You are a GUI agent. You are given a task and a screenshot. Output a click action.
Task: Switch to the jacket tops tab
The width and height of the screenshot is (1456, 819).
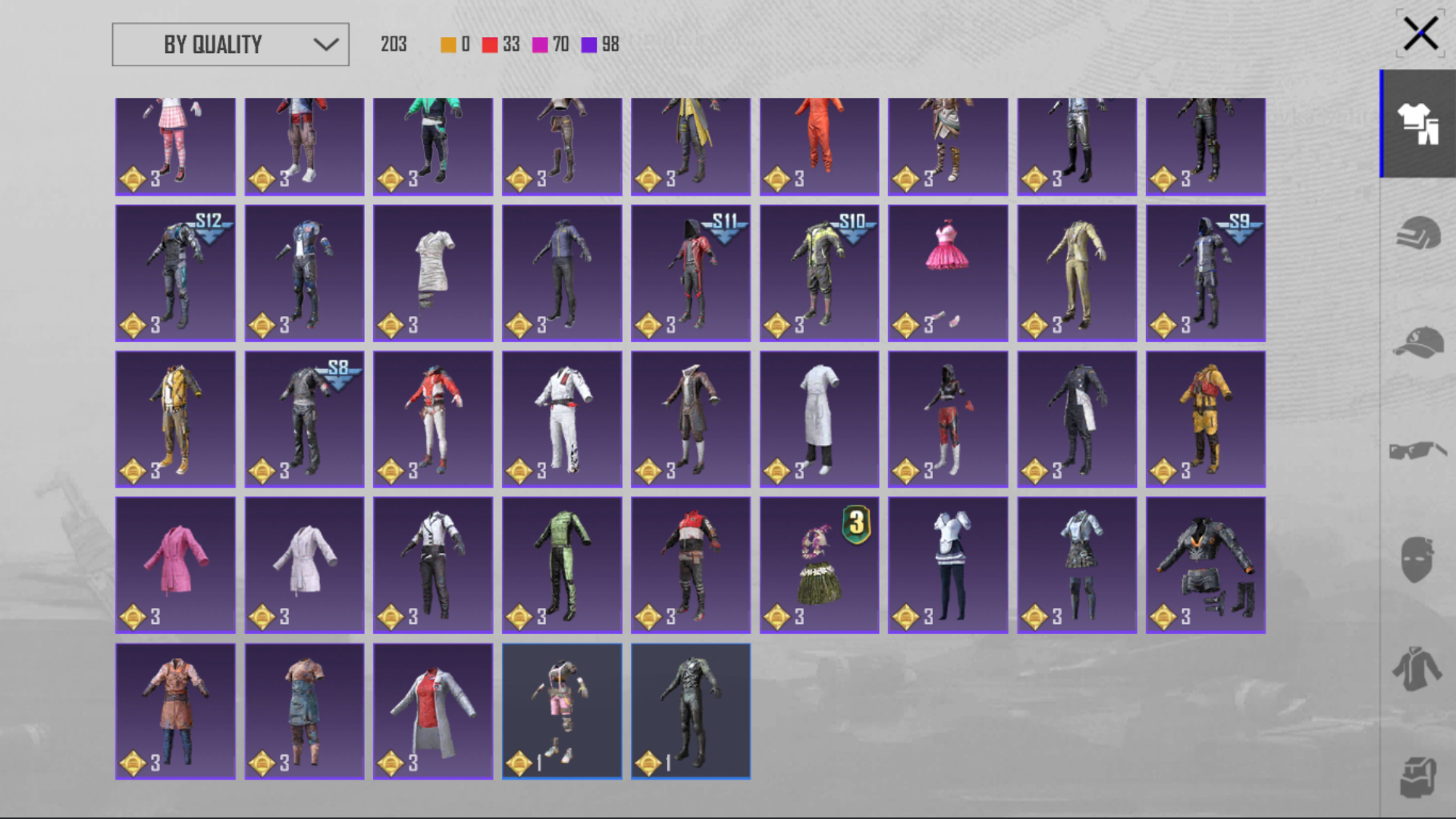[x=1417, y=668]
